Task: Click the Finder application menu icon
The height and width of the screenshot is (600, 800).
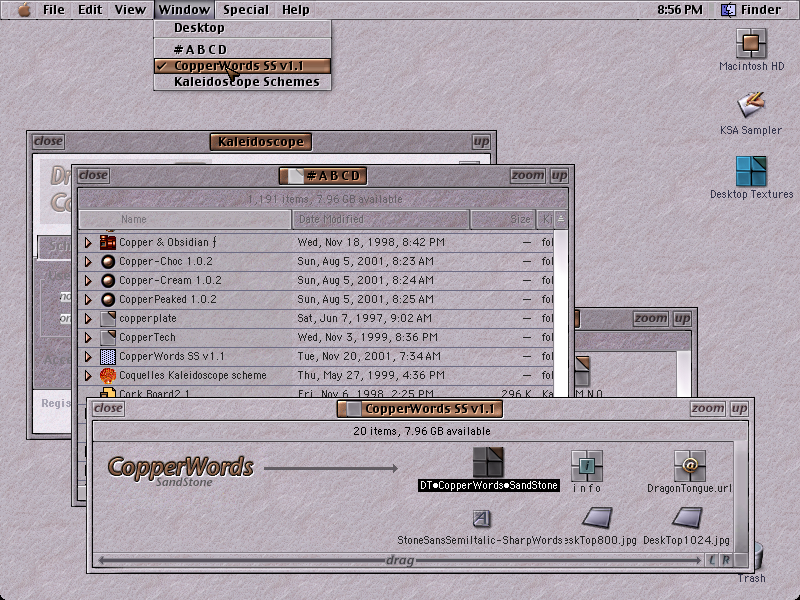Action: [x=728, y=10]
